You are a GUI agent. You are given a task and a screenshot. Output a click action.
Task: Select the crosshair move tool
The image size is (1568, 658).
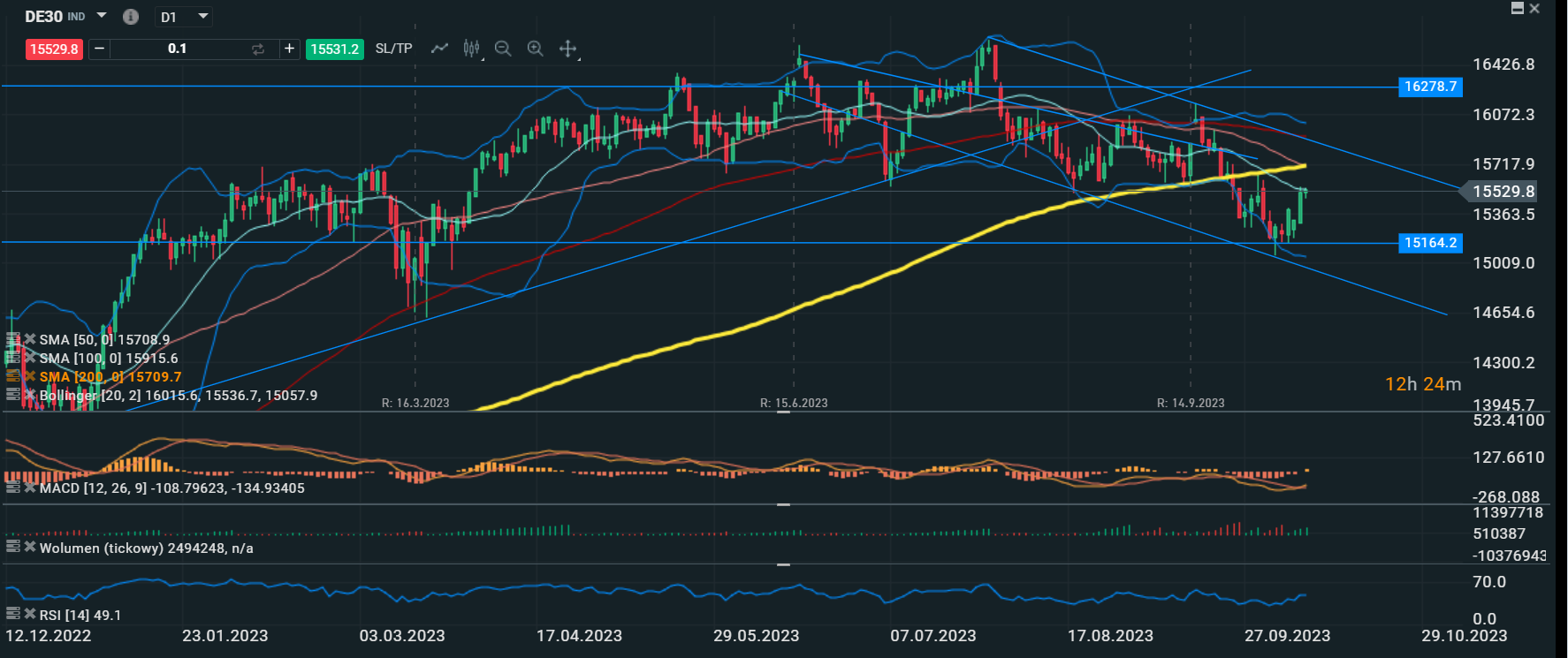coord(567,49)
